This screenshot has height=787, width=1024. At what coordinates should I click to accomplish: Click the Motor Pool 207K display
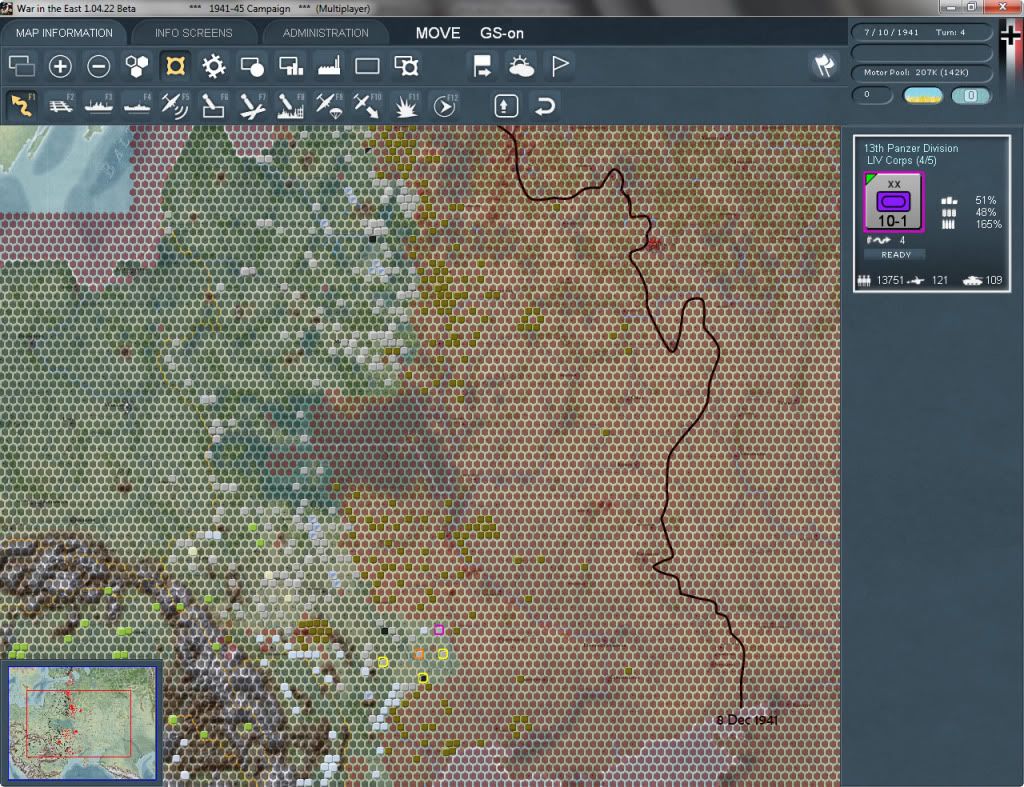tap(921, 72)
